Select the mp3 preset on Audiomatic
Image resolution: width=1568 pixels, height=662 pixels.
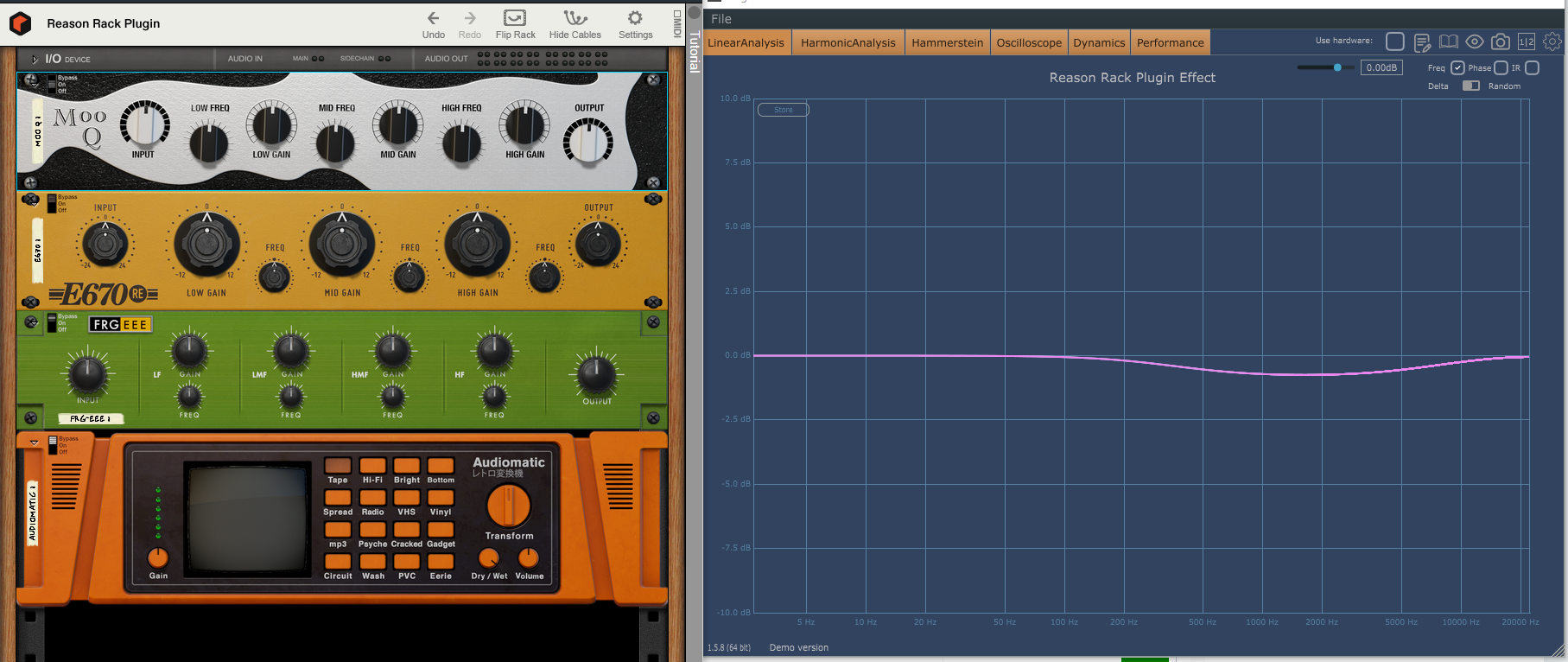click(x=338, y=530)
